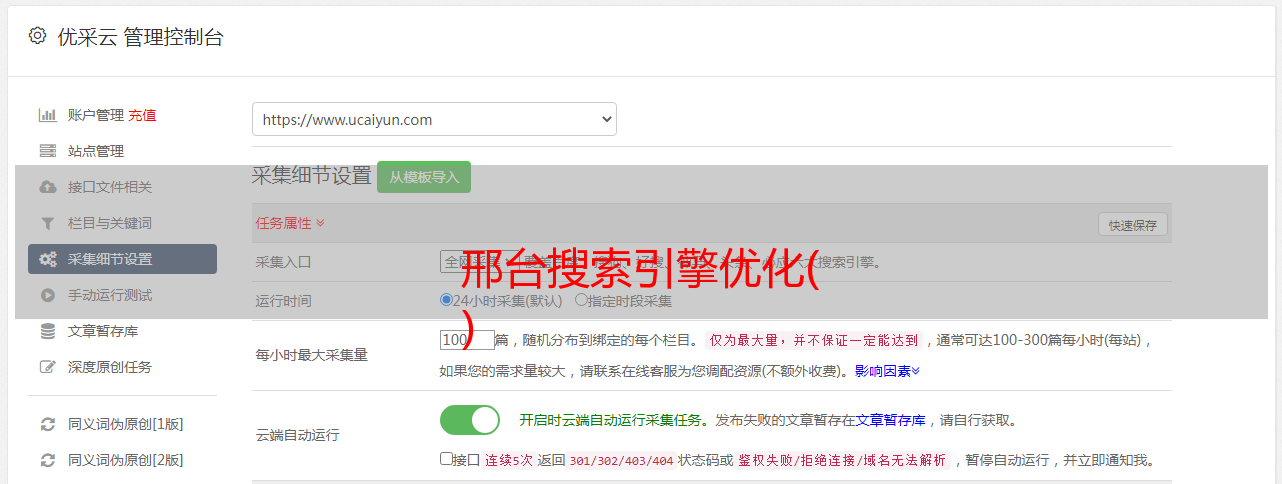Click the 云端自动运行 label
This screenshot has height=484, width=1282.
[298, 435]
